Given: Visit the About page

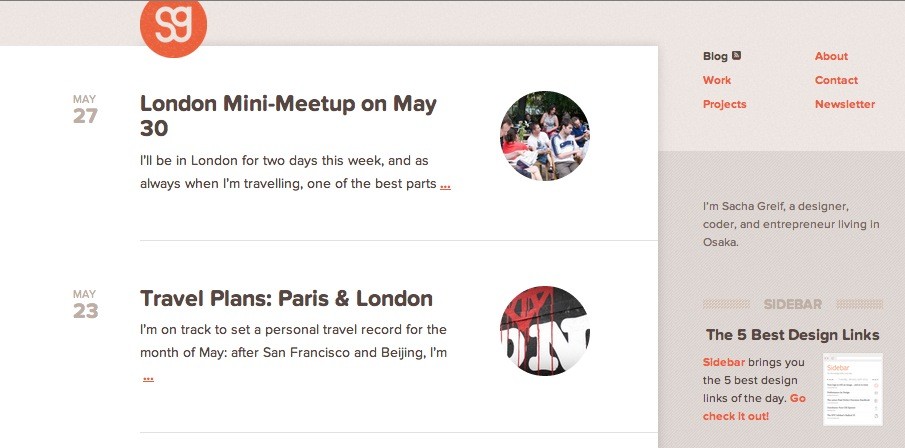Looking at the screenshot, I should point(831,57).
